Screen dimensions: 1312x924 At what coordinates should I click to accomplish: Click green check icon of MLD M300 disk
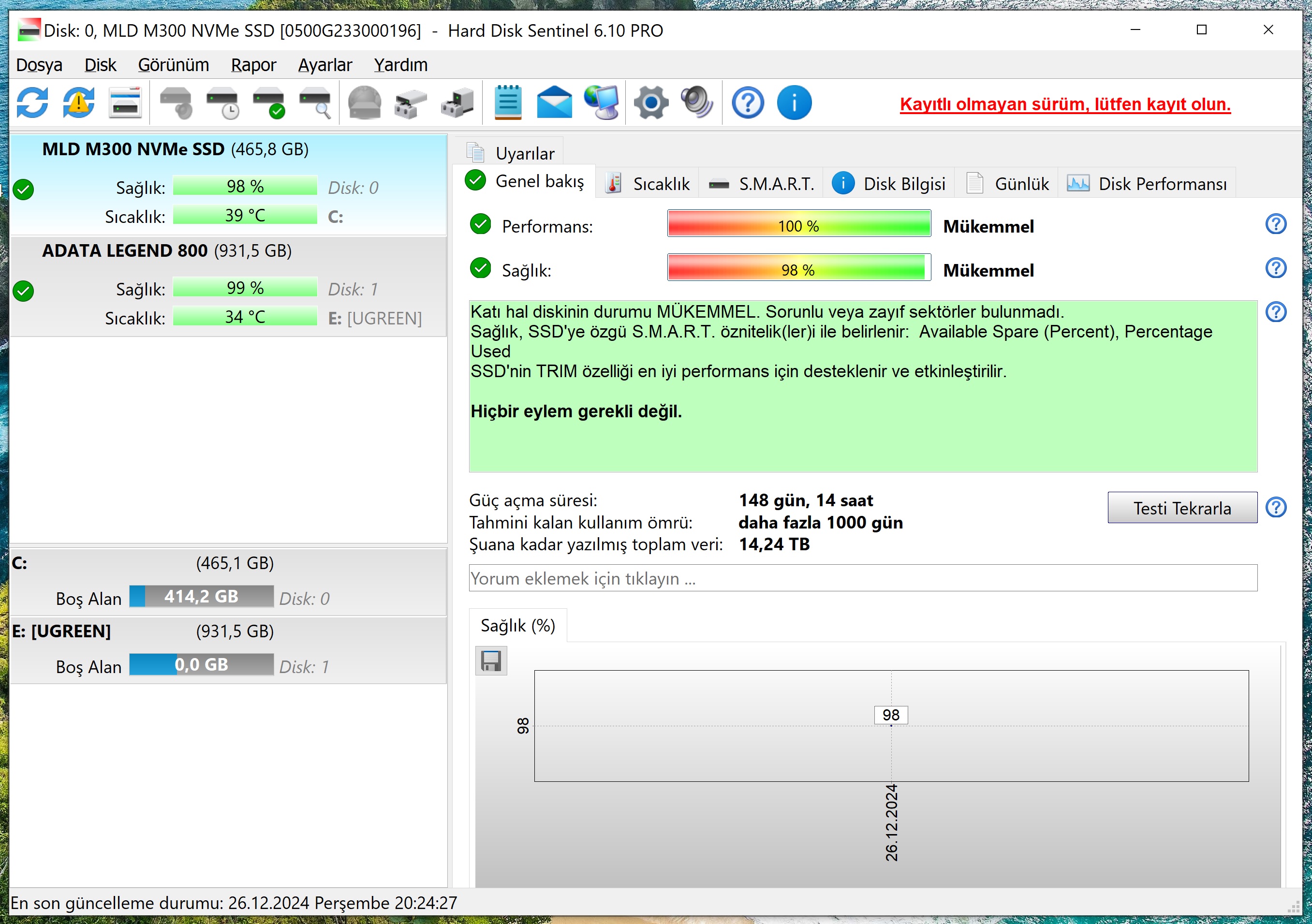tap(23, 189)
